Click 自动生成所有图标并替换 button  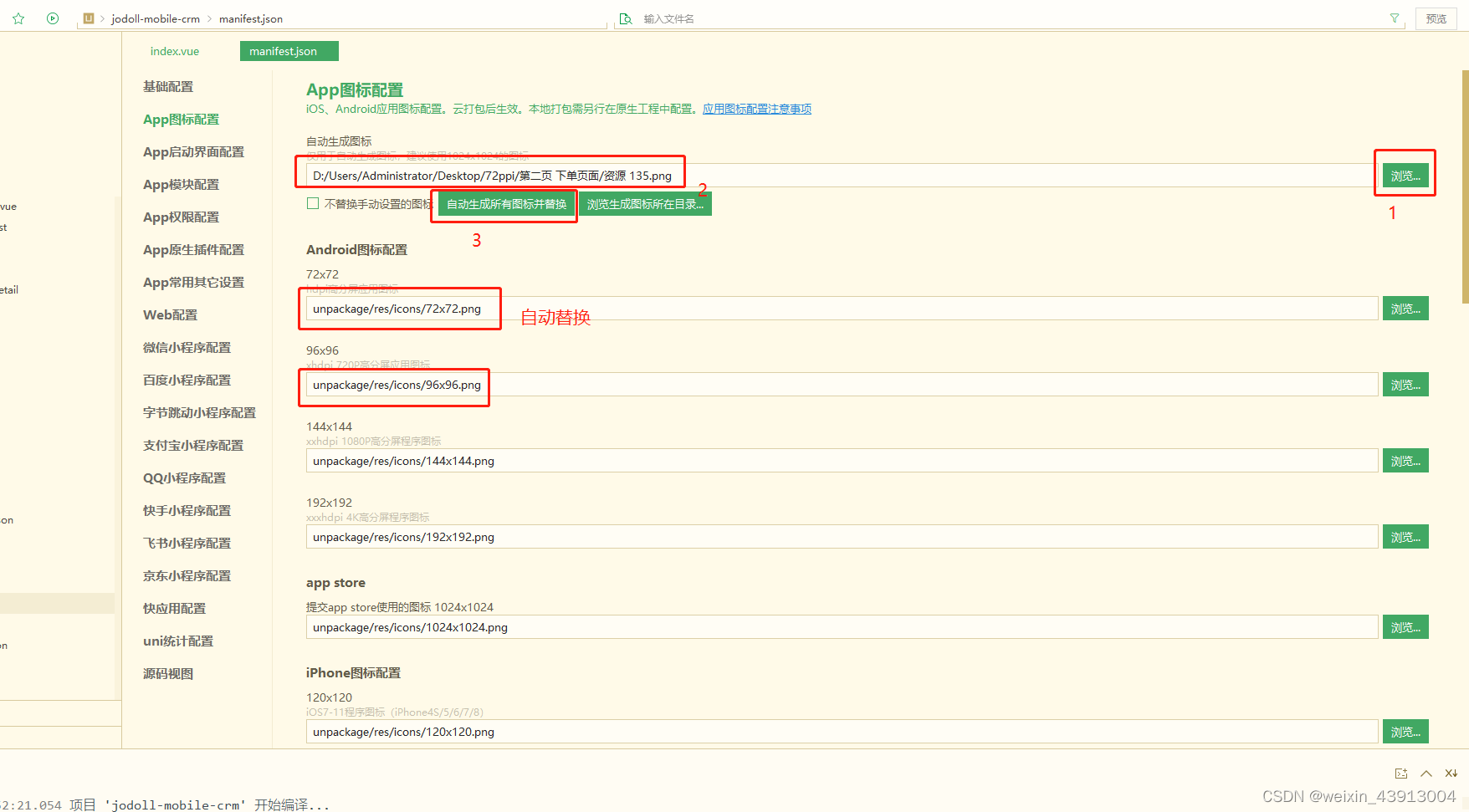[506, 204]
